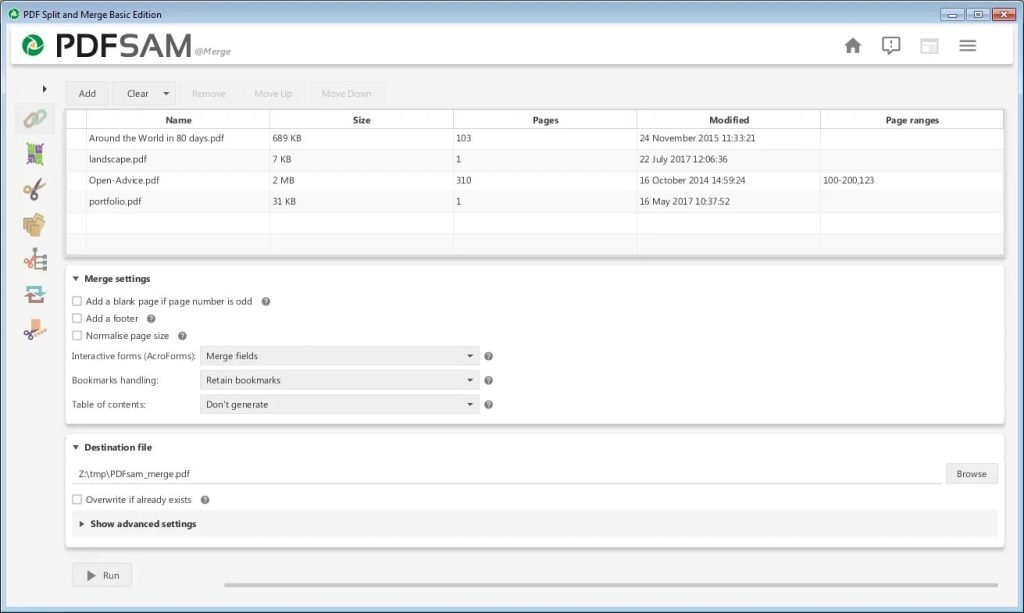
Task: Show help for Bookmarks handling
Action: (488, 381)
